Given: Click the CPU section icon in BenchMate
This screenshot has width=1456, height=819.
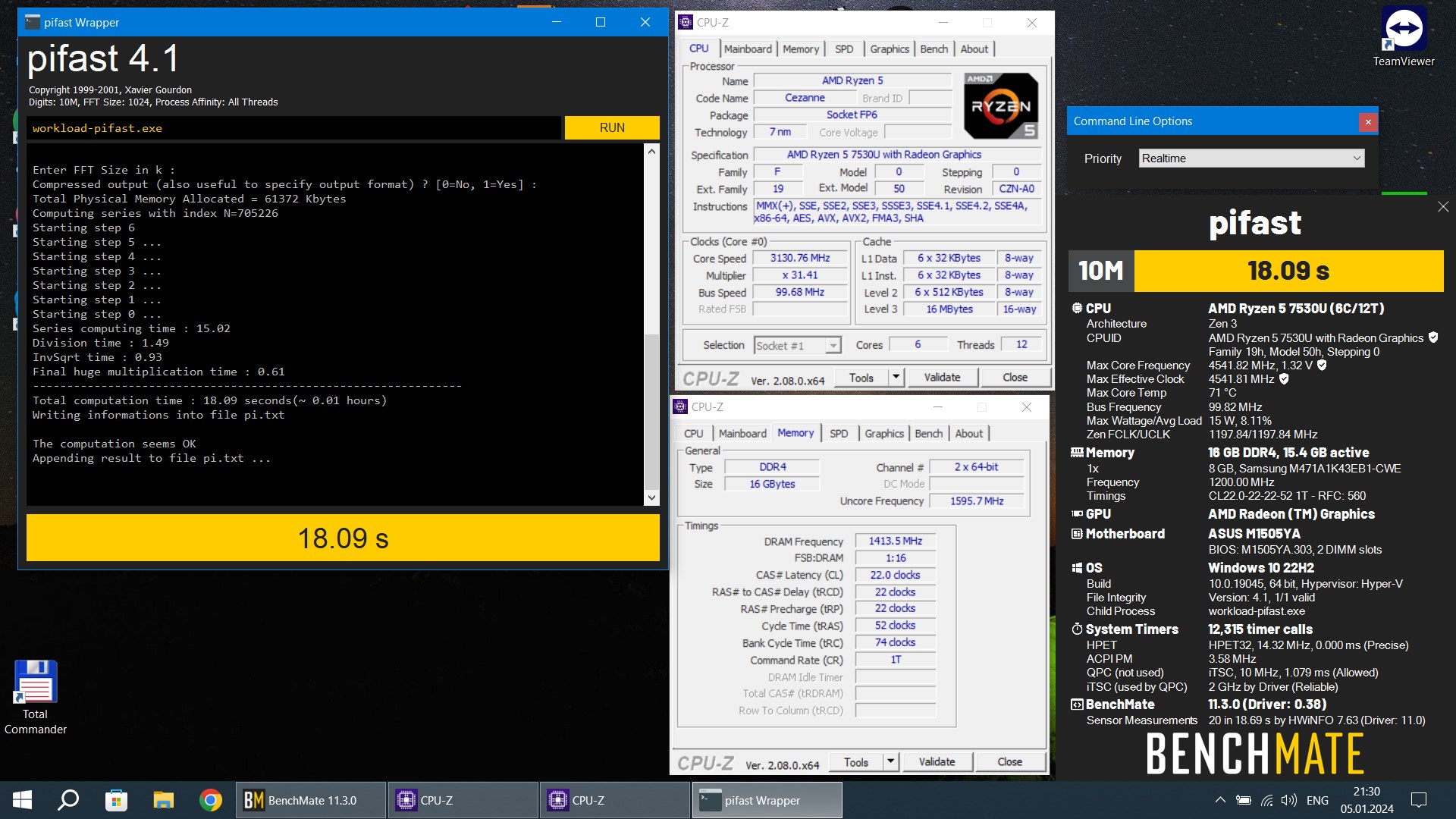Looking at the screenshot, I should (x=1077, y=308).
